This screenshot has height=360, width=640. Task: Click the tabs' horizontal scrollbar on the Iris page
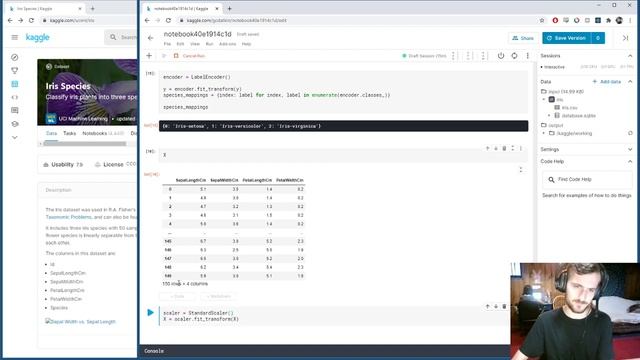[85, 144]
